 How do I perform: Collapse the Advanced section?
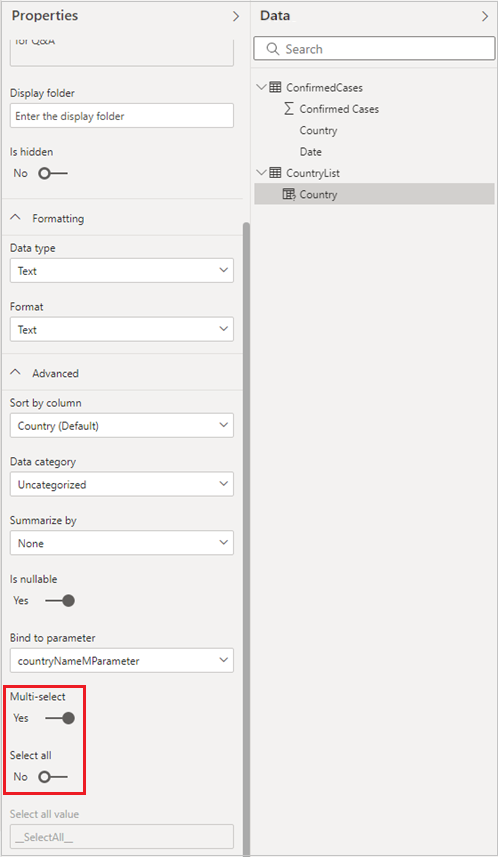(16, 373)
